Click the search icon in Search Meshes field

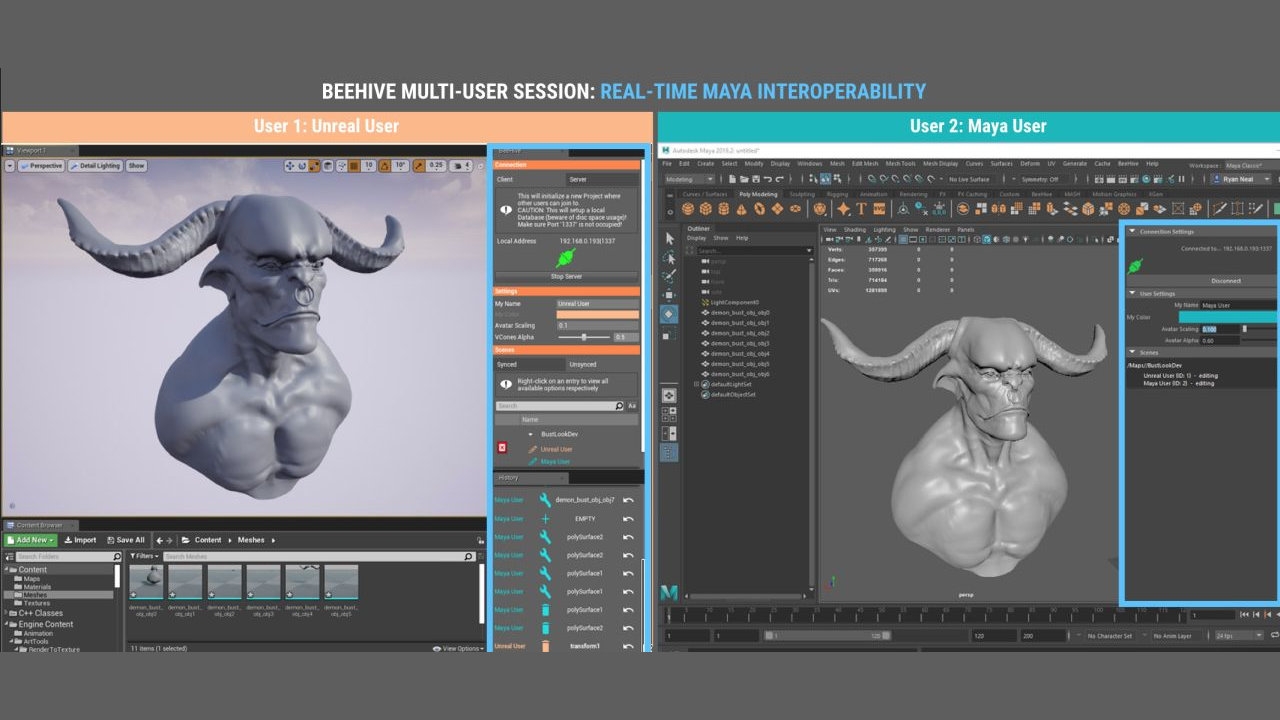click(x=468, y=556)
